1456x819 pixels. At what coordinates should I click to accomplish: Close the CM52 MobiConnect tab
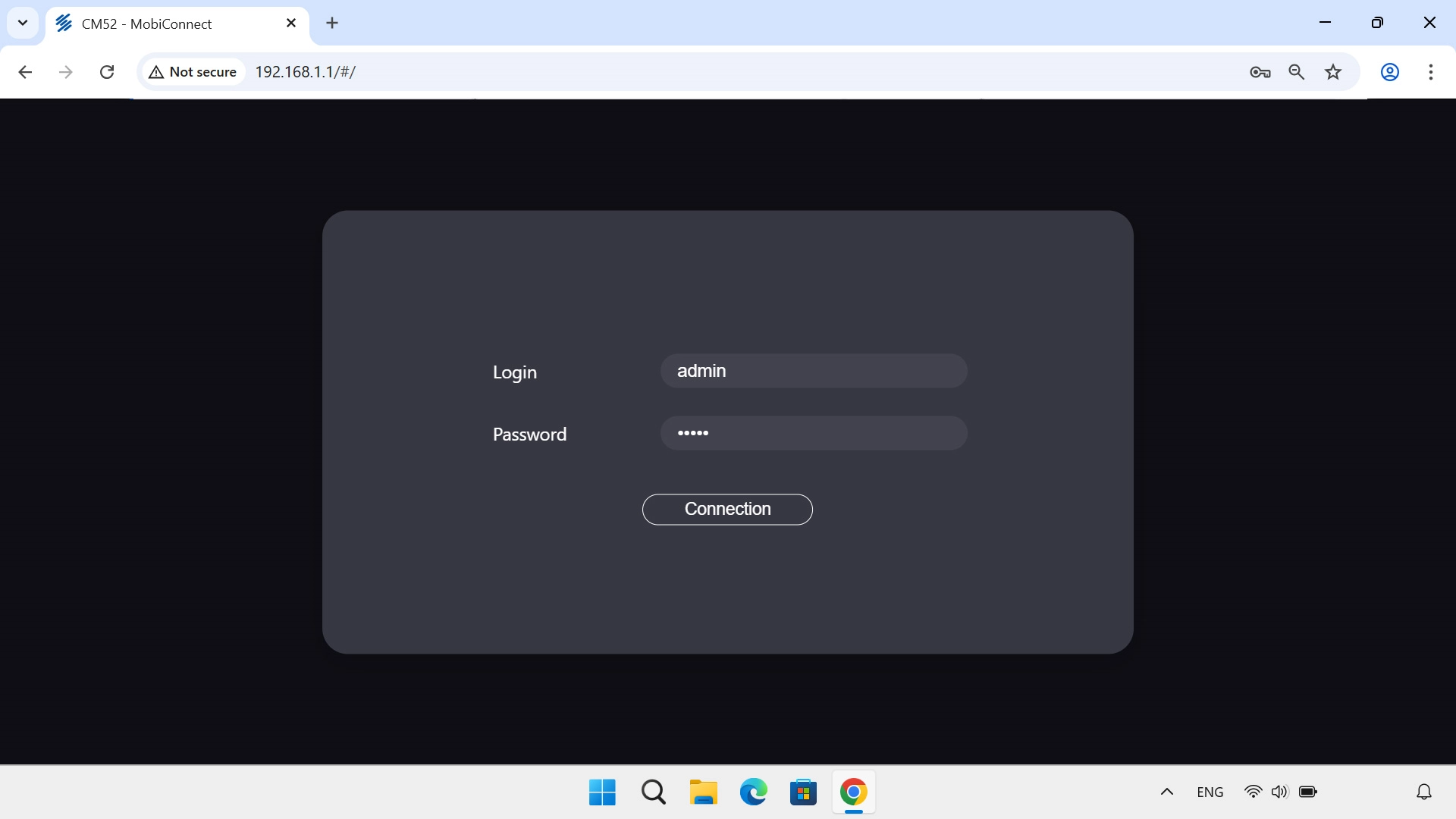pos(291,23)
